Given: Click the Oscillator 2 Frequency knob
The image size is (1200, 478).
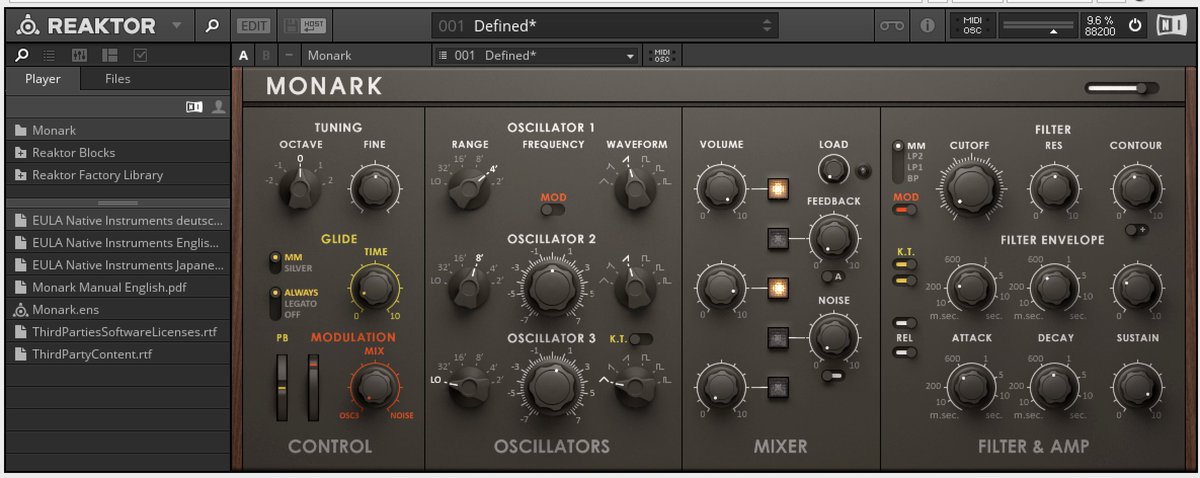Looking at the screenshot, I should click(550, 287).
